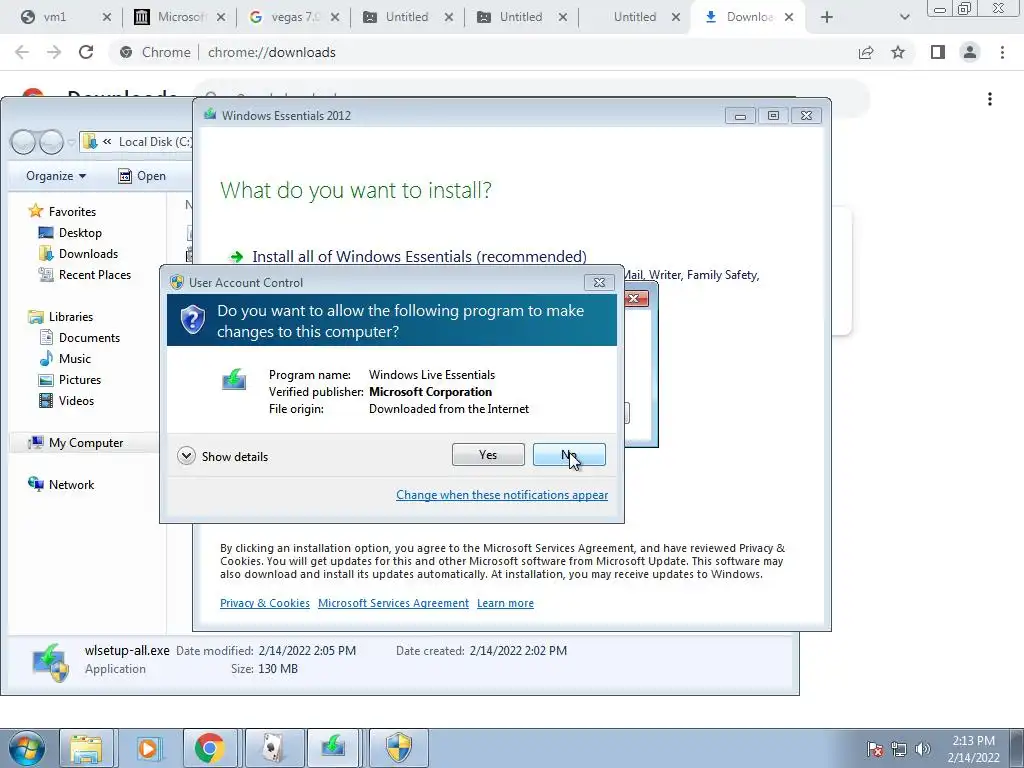Click No in User Account Control dialog
Viewport: 1024px width, 768px height.
[569, 455]
